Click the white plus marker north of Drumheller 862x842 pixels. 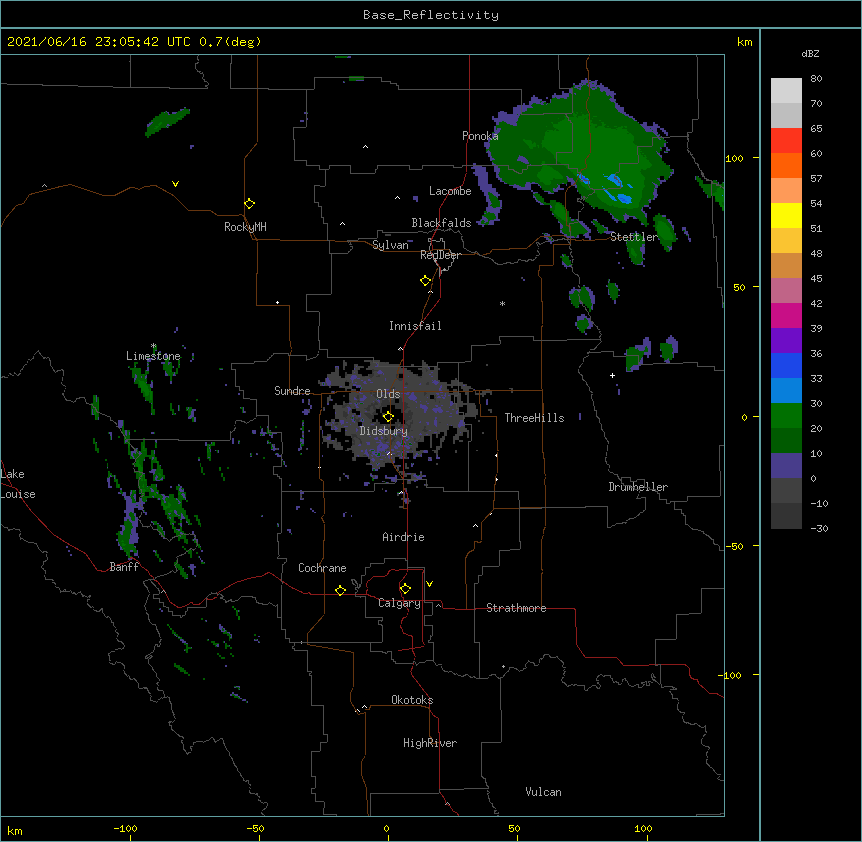tap(612, 375)
